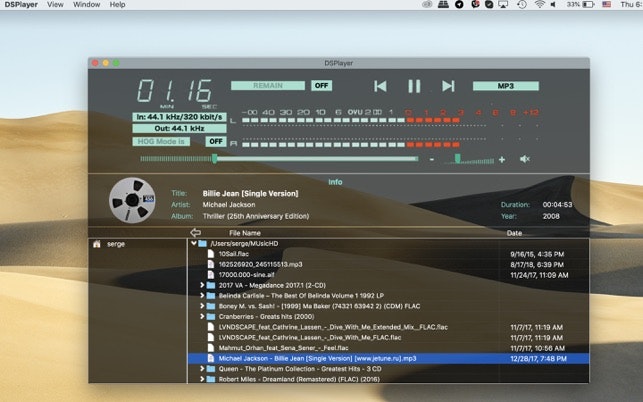Open the DSPlayer app menu
Viewport: 643px width, 402px height.
(x=21, y=5)
